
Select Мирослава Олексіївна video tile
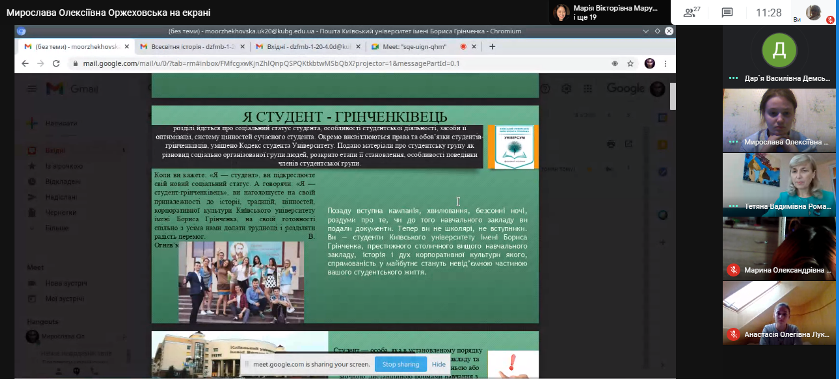click(x=779, y=119)
